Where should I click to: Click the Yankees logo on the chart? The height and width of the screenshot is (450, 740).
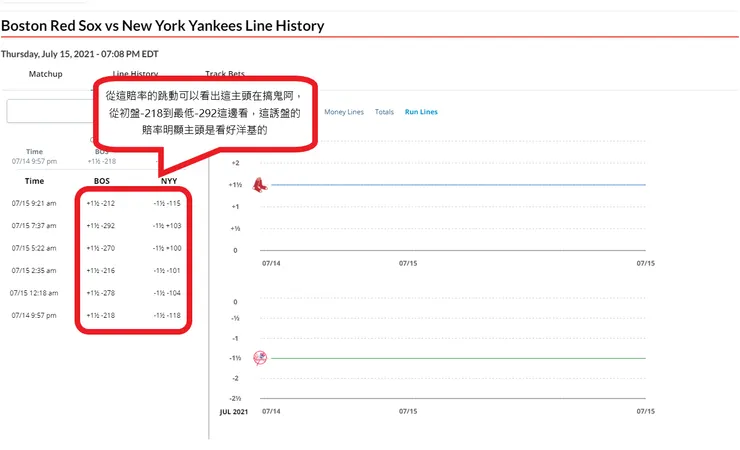pyautogui.click(x=260, y=358)
